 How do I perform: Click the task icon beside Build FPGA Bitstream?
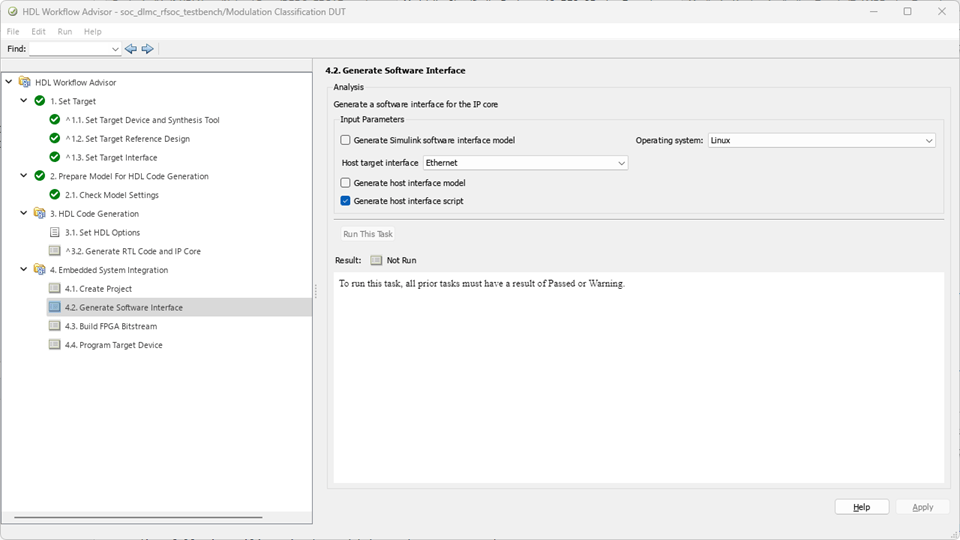pos(55,326)
